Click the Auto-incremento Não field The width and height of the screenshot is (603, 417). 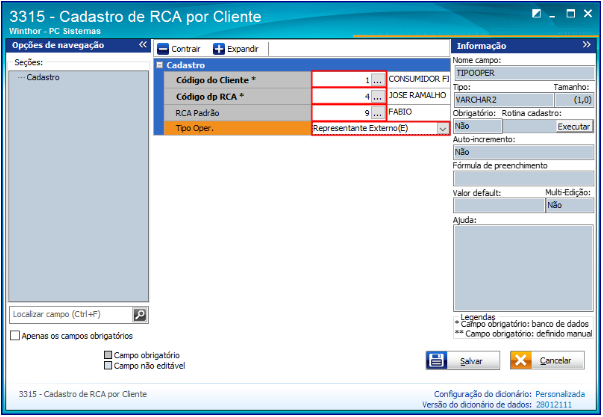(524, 152)
